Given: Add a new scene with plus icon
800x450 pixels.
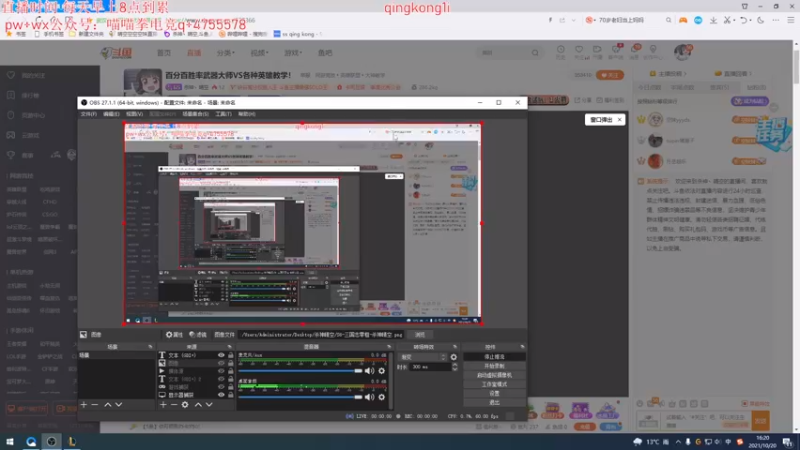Looking at the screenshot, I should tap(84, 405).
